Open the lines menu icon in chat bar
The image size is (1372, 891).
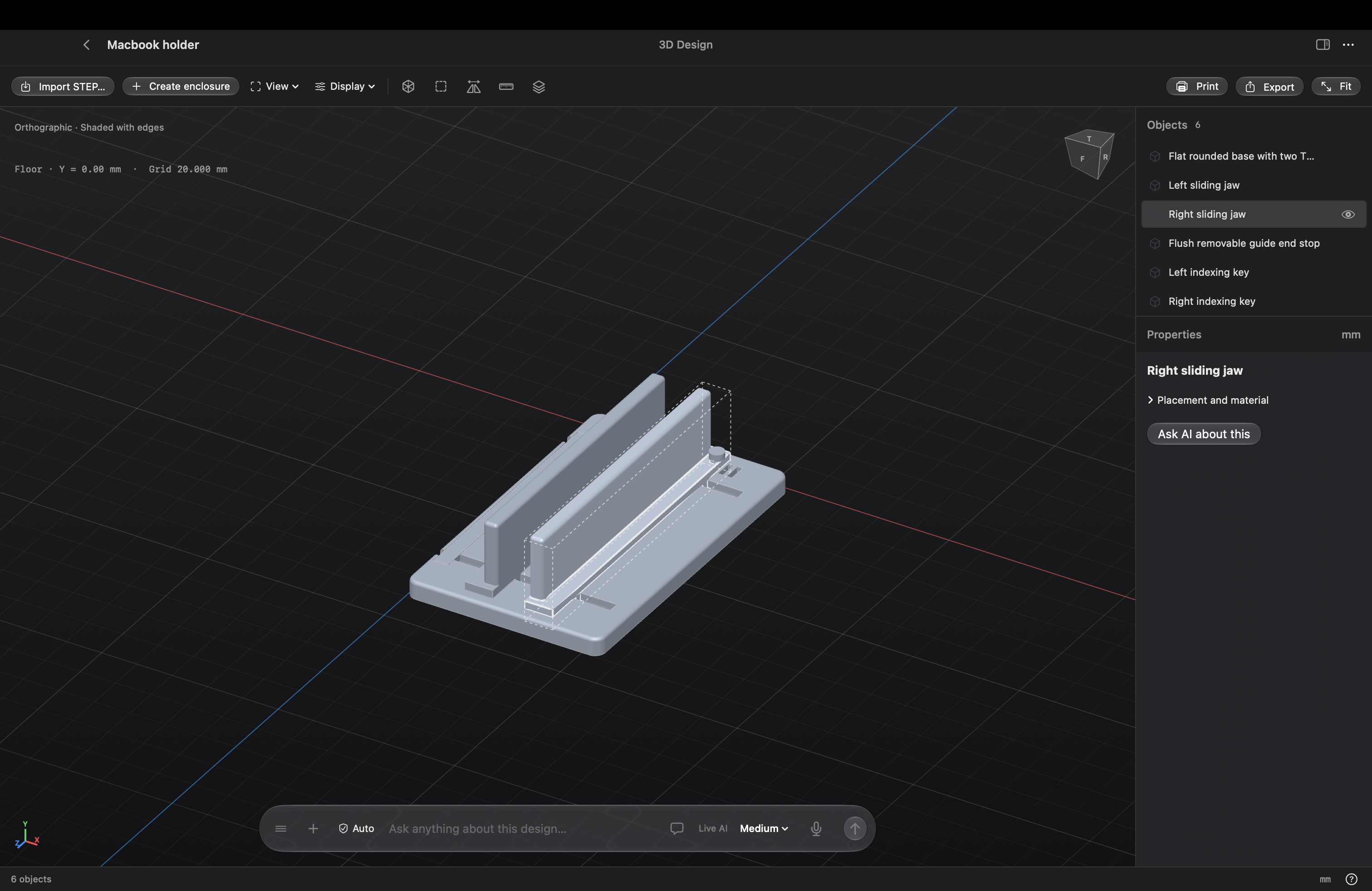click(281, 828)
